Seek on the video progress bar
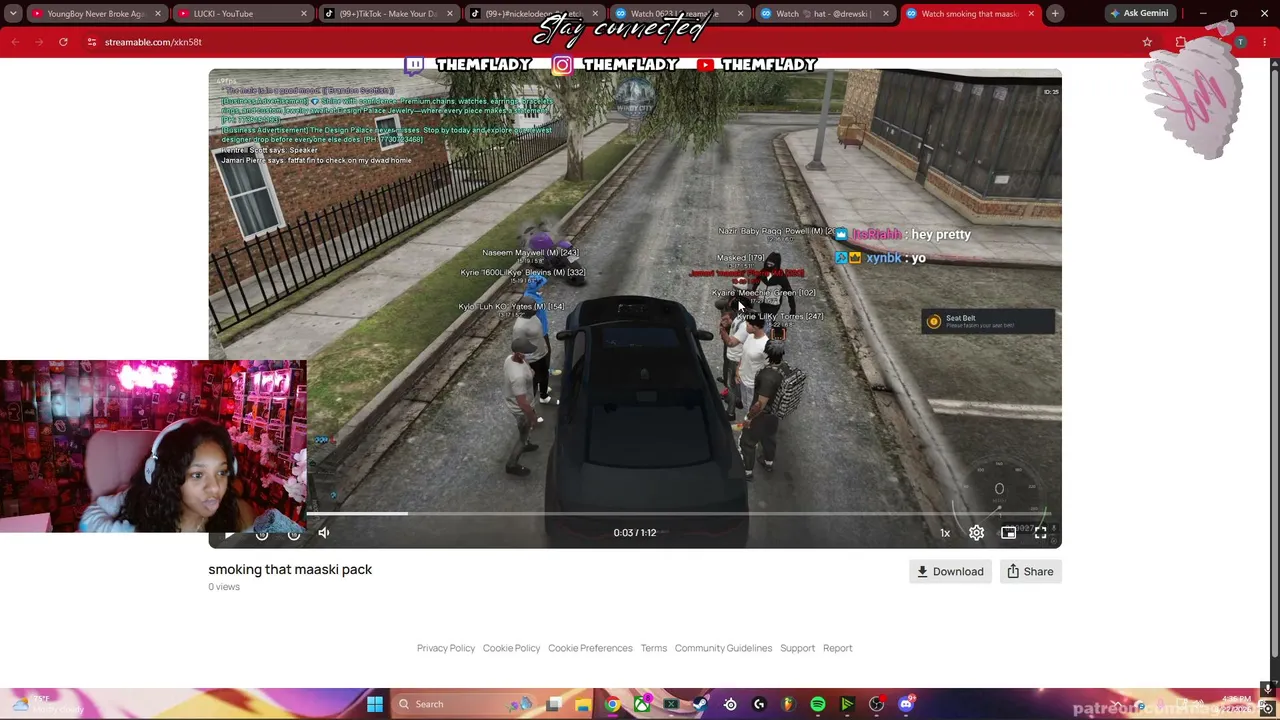The height and width of the screenshot is (720, 1280). coord(635,514)
